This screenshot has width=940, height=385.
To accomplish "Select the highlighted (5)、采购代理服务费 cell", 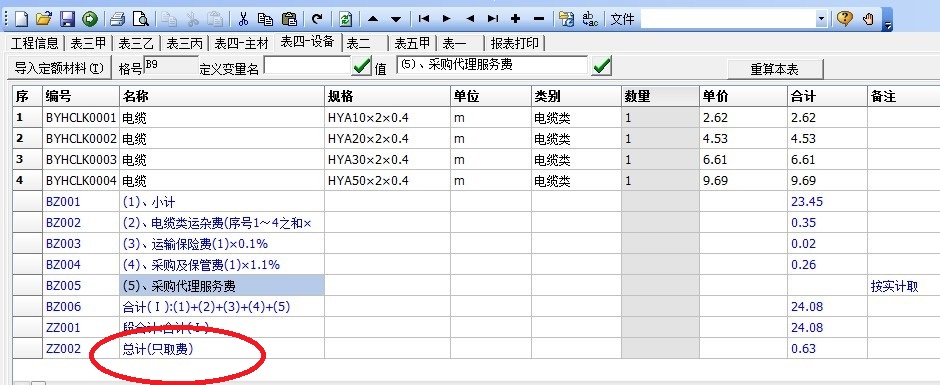I will click(222, 286).
